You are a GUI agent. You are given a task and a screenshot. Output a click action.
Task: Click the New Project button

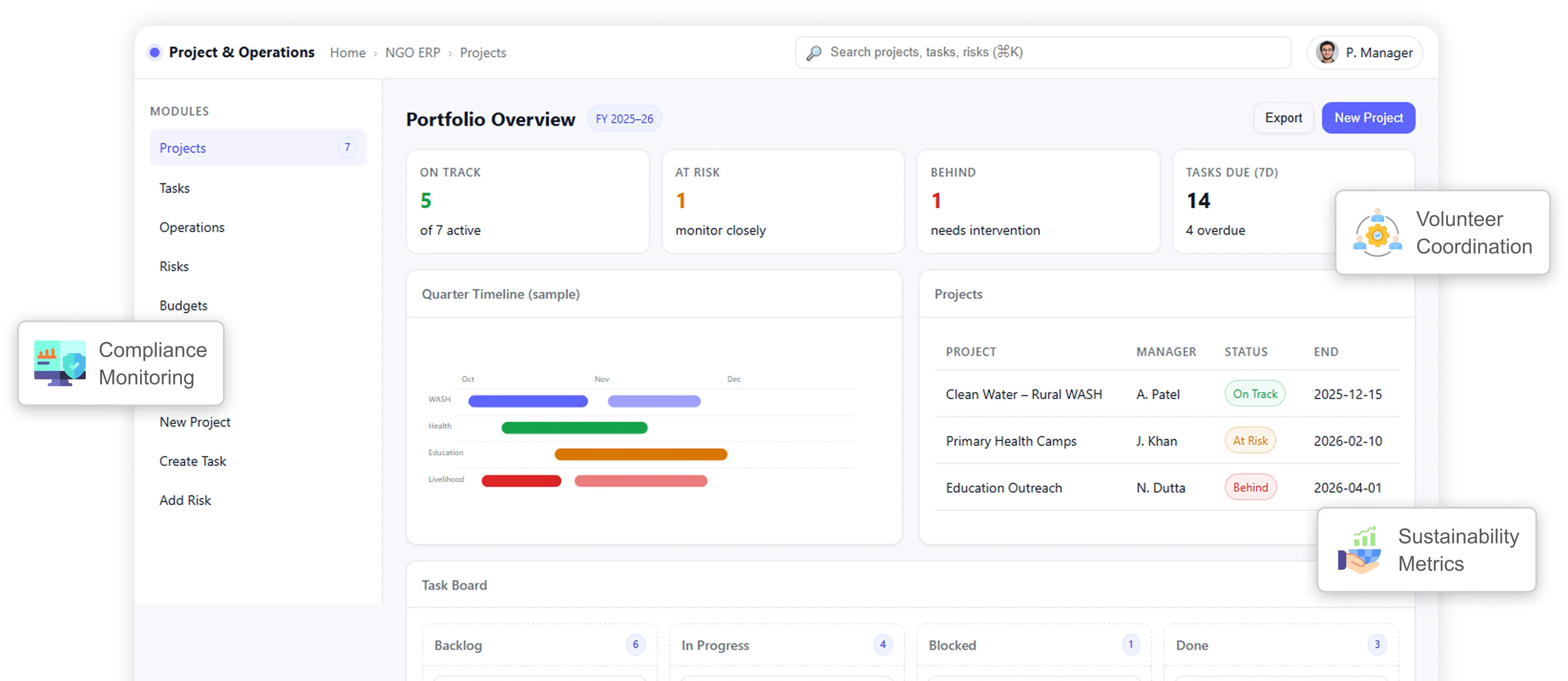(x=1368, y=118)
